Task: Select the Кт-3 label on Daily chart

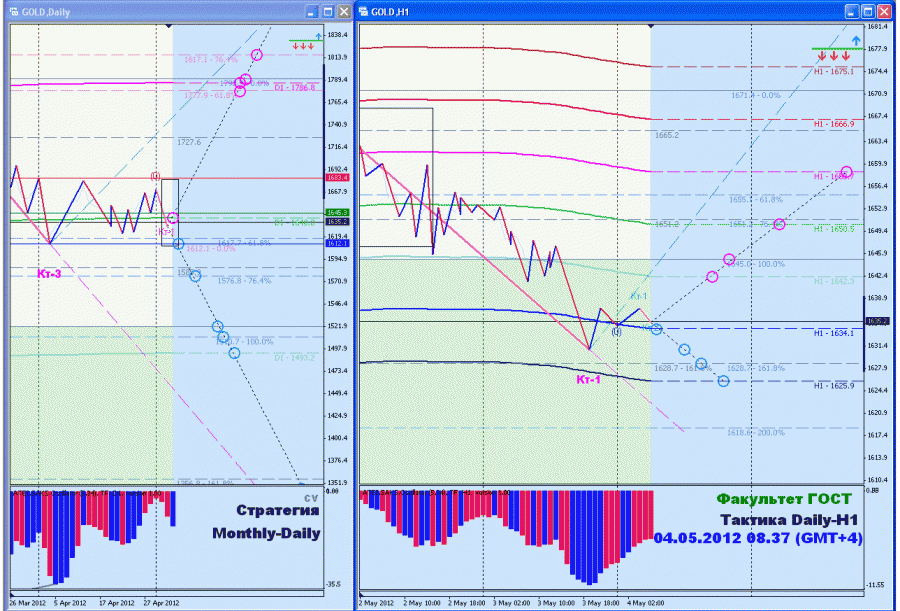Action: point(49,274)
